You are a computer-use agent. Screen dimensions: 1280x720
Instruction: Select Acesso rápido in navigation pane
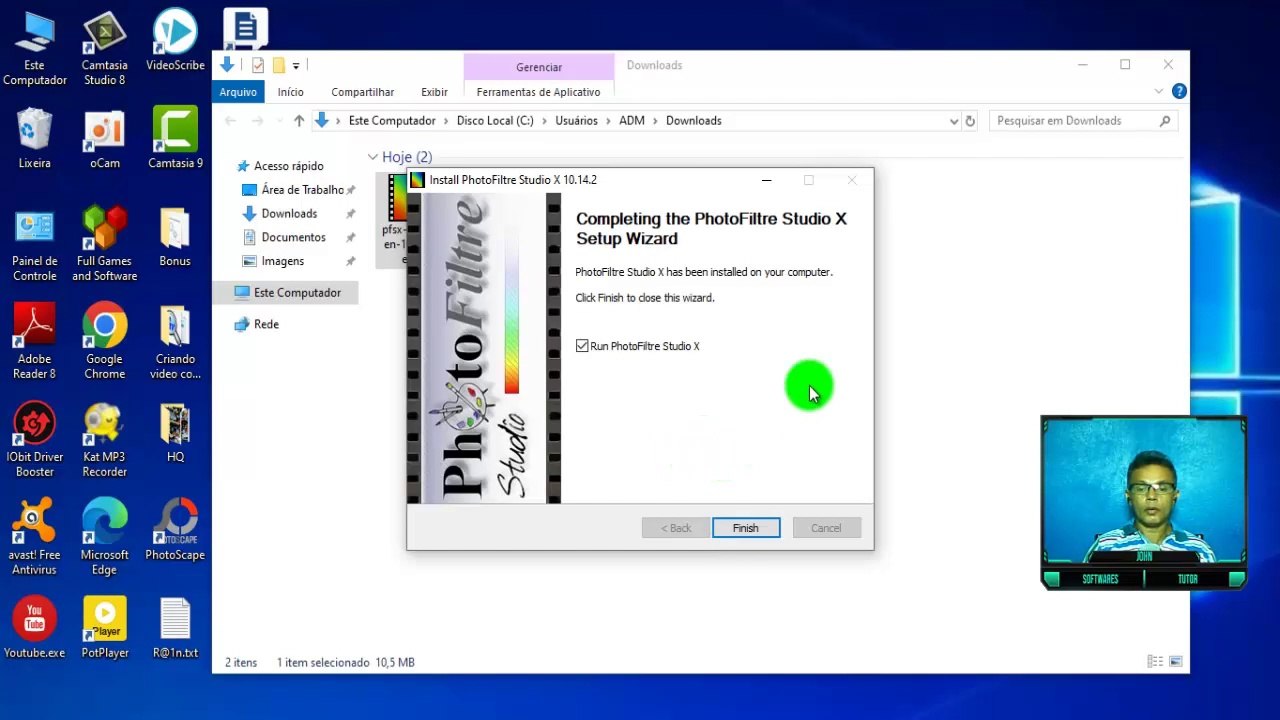pos(288,166)
